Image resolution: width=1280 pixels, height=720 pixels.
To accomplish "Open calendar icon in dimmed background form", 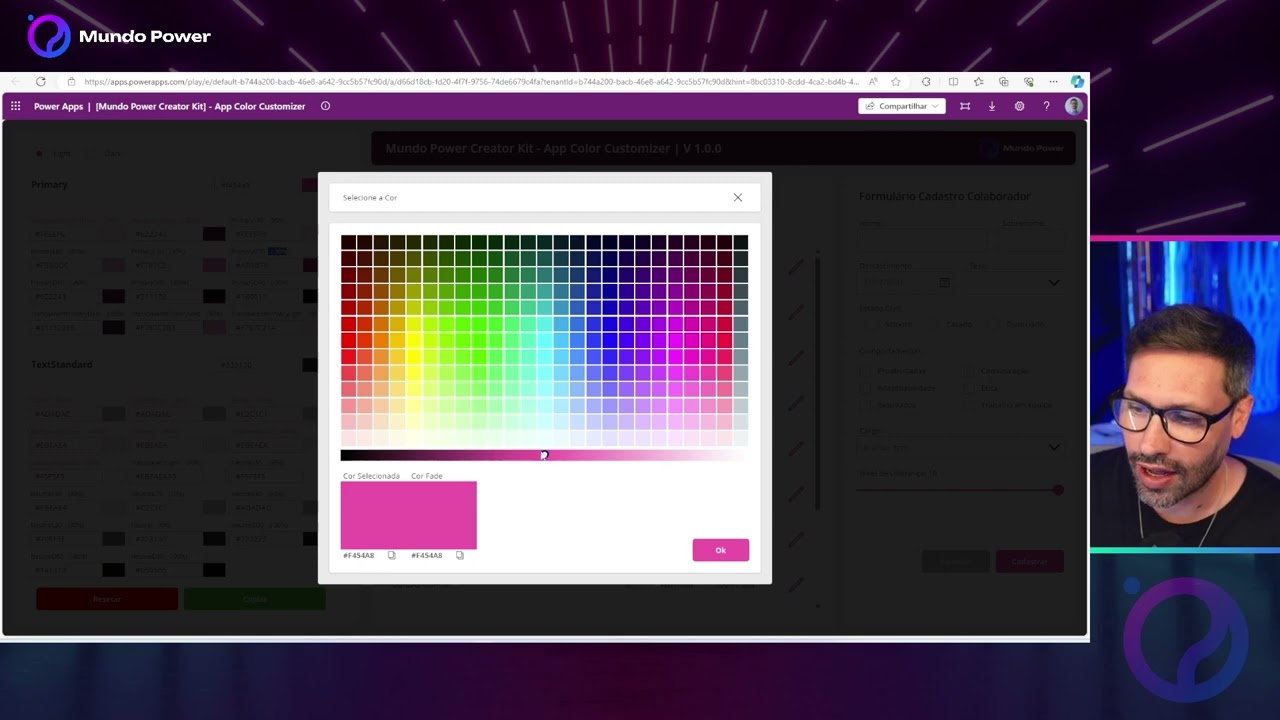I will [x=944, y=283].
